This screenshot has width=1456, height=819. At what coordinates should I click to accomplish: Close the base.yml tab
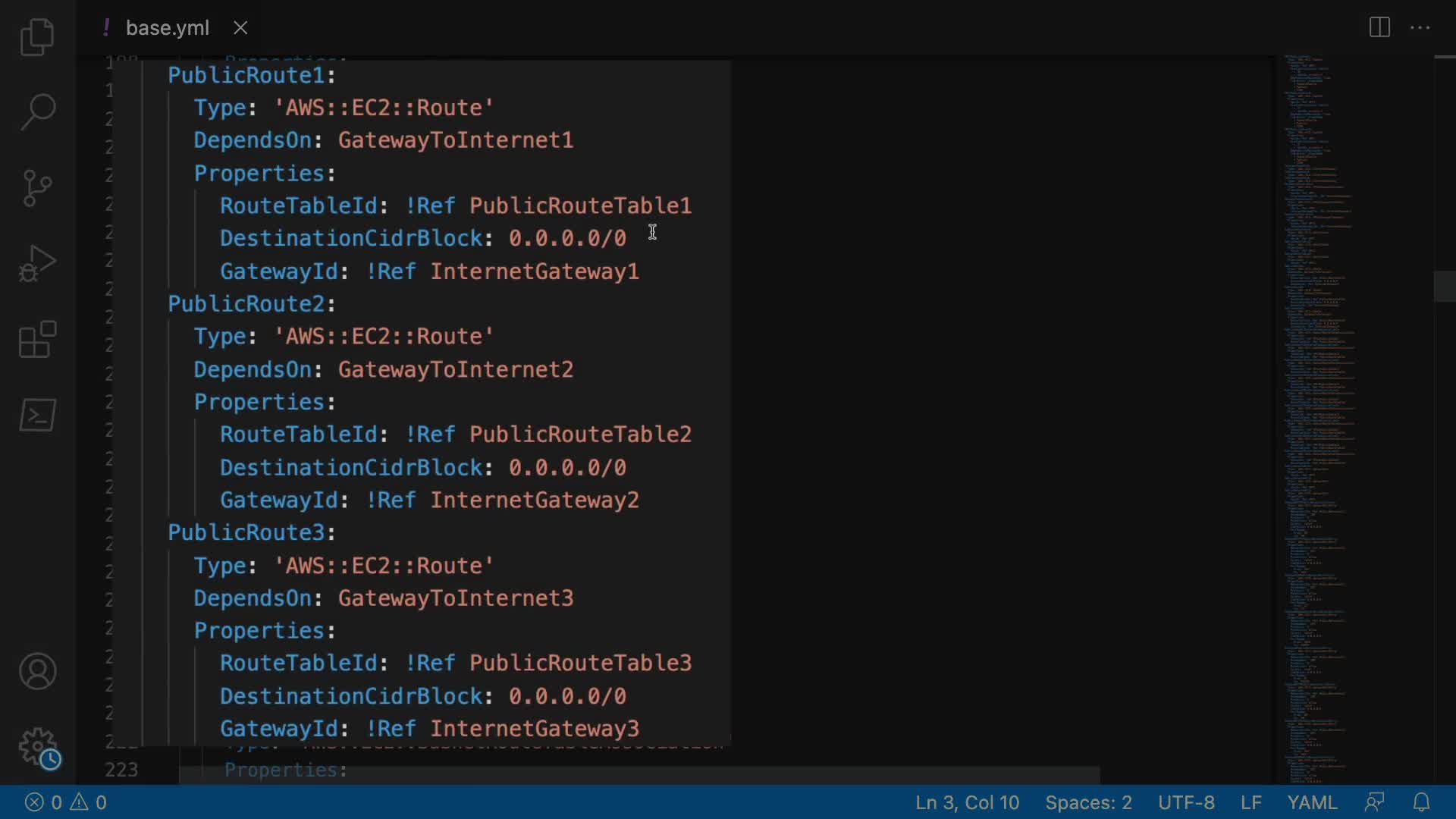[x=240, y=28]
